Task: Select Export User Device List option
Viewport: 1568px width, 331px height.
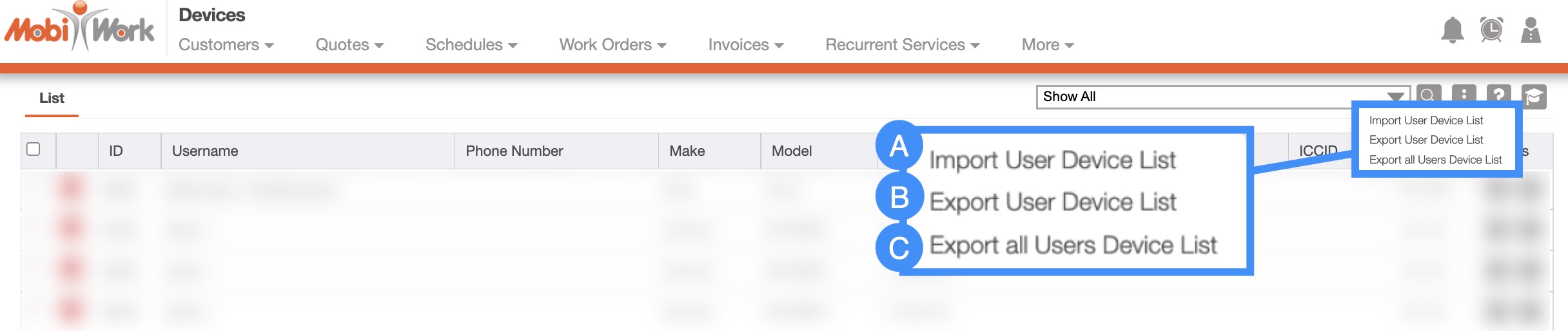Action: (1426, 140)
